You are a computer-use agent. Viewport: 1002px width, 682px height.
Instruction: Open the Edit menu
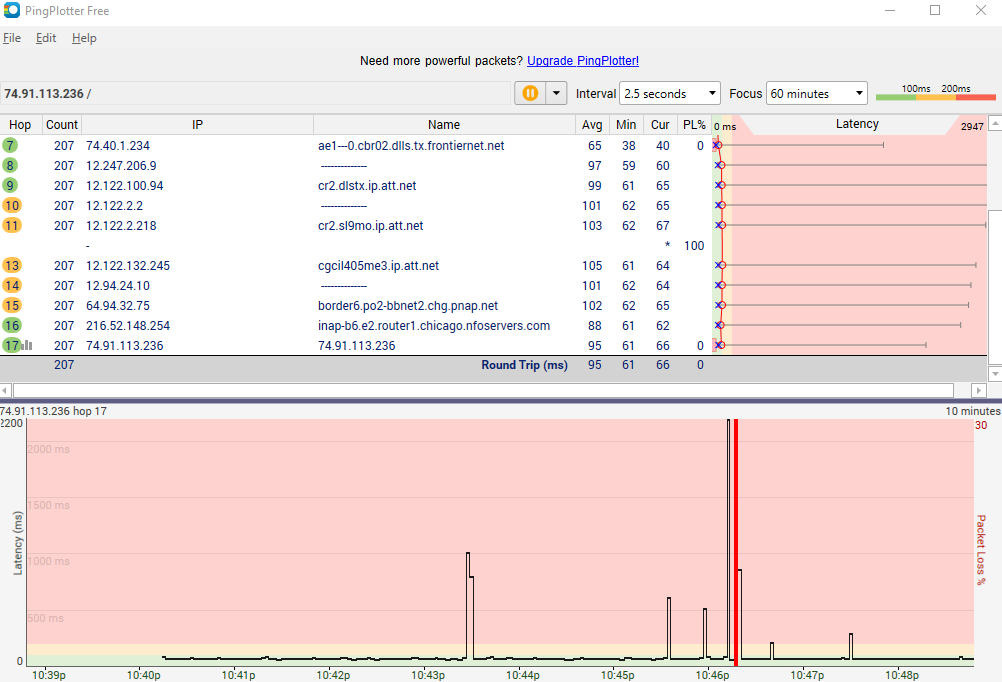tap(45, 38)
